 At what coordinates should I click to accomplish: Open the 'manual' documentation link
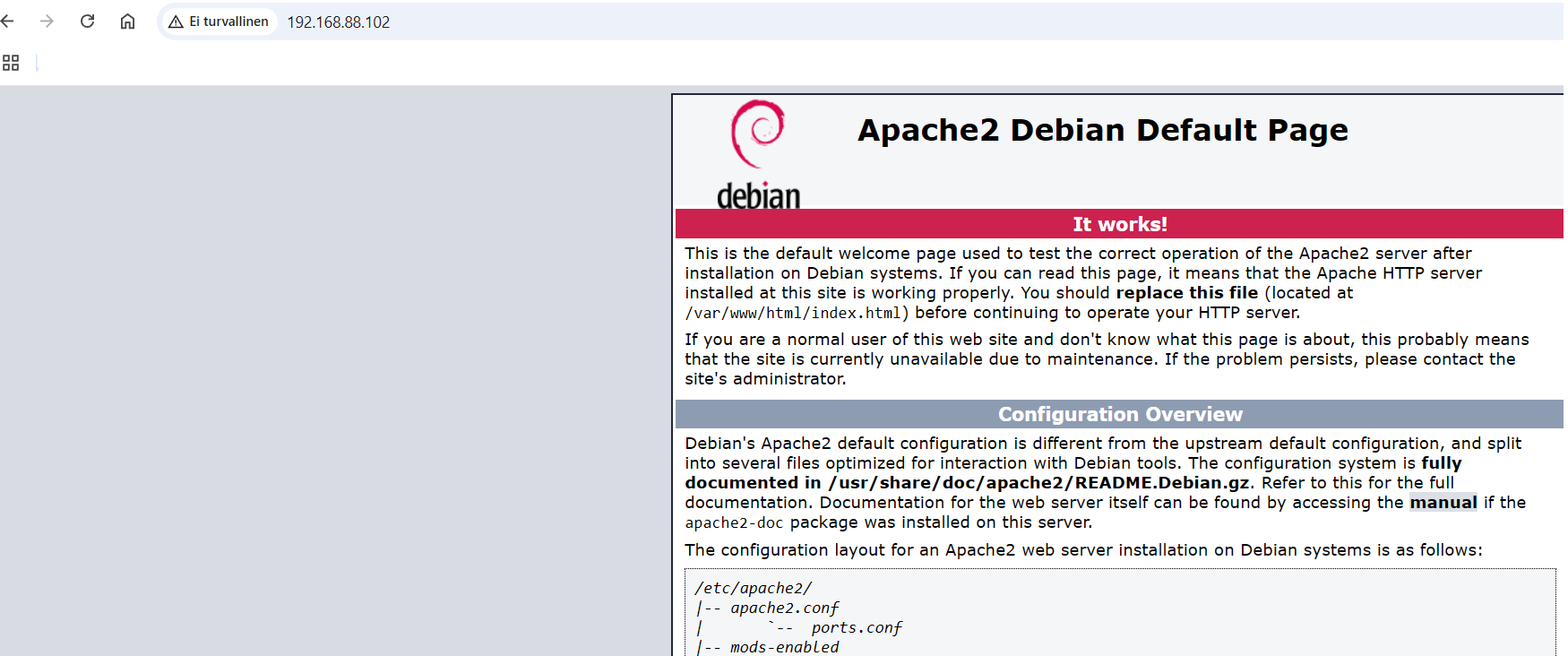coord(1443,503)
